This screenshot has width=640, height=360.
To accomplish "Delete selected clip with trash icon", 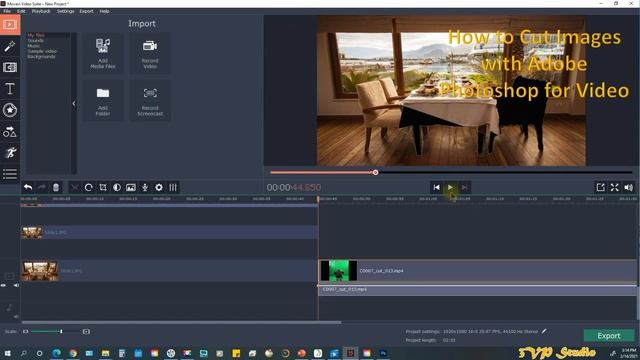I will click(56, 187).
